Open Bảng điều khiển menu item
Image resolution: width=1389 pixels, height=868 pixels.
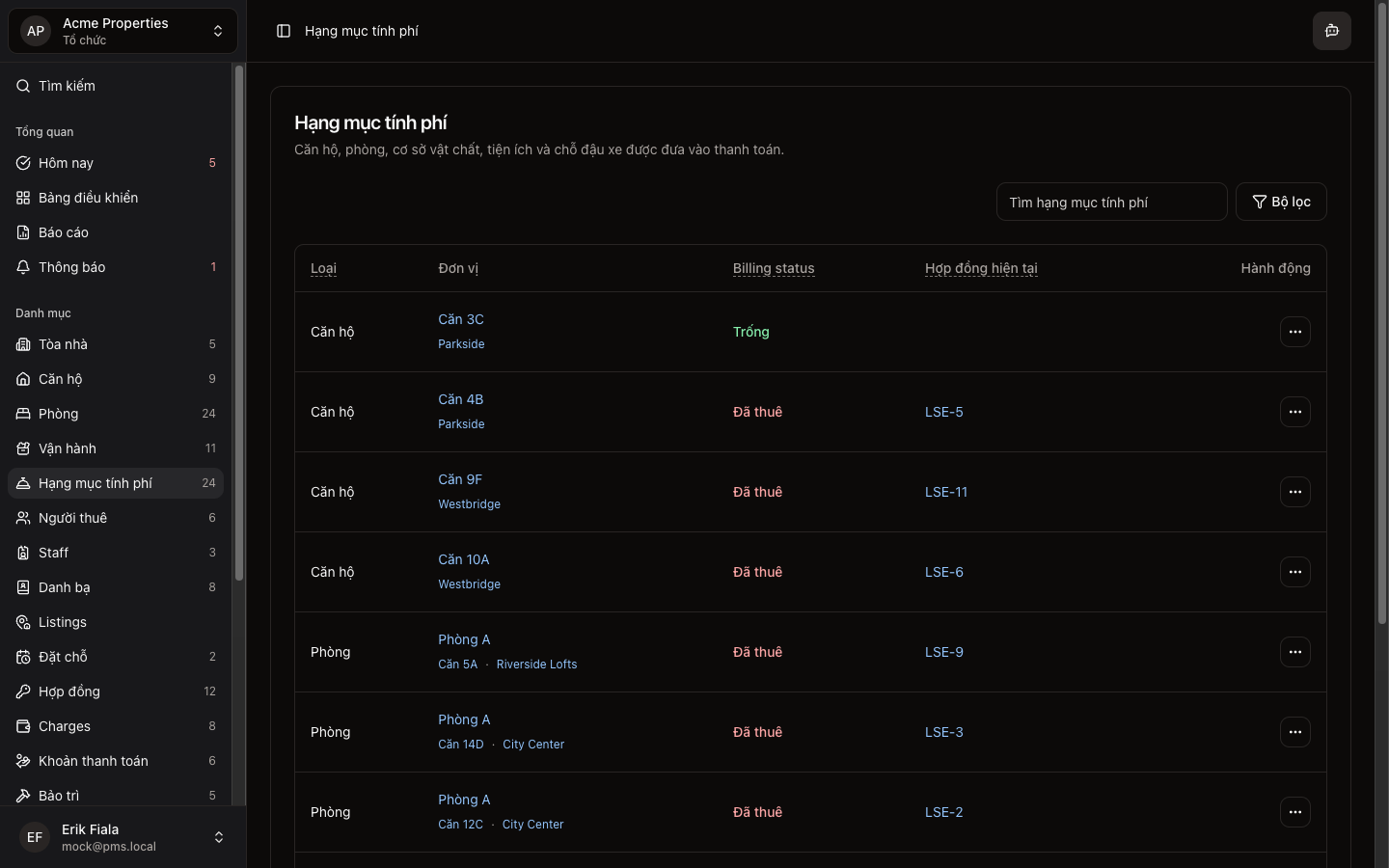[89, 198]
